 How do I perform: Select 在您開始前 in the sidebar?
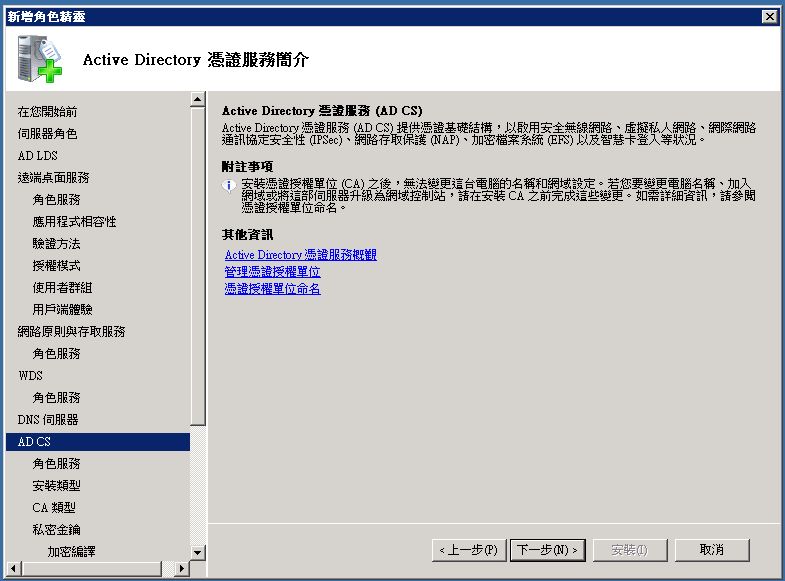(47, 111)
